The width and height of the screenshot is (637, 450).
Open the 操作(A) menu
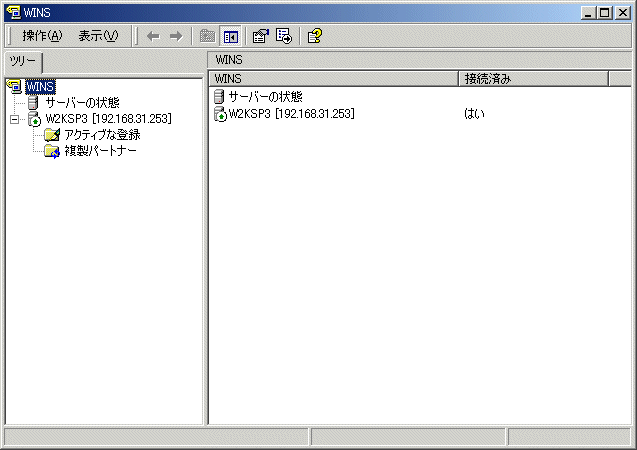coord(42,36)
